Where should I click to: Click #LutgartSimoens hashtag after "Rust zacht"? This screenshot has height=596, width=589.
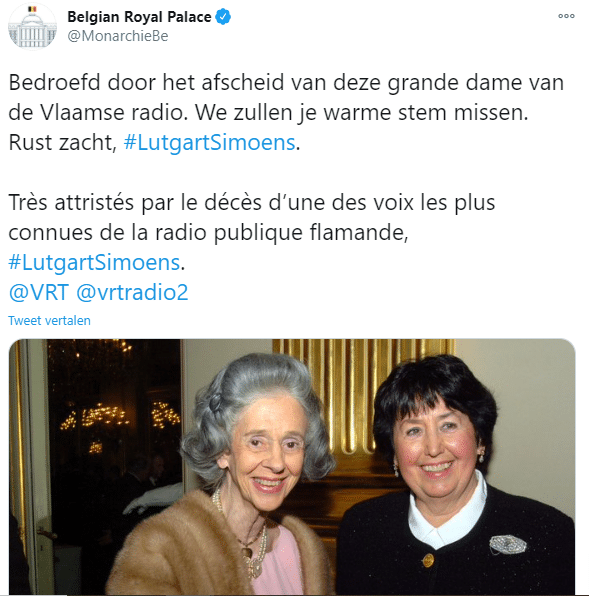(209, 143)
